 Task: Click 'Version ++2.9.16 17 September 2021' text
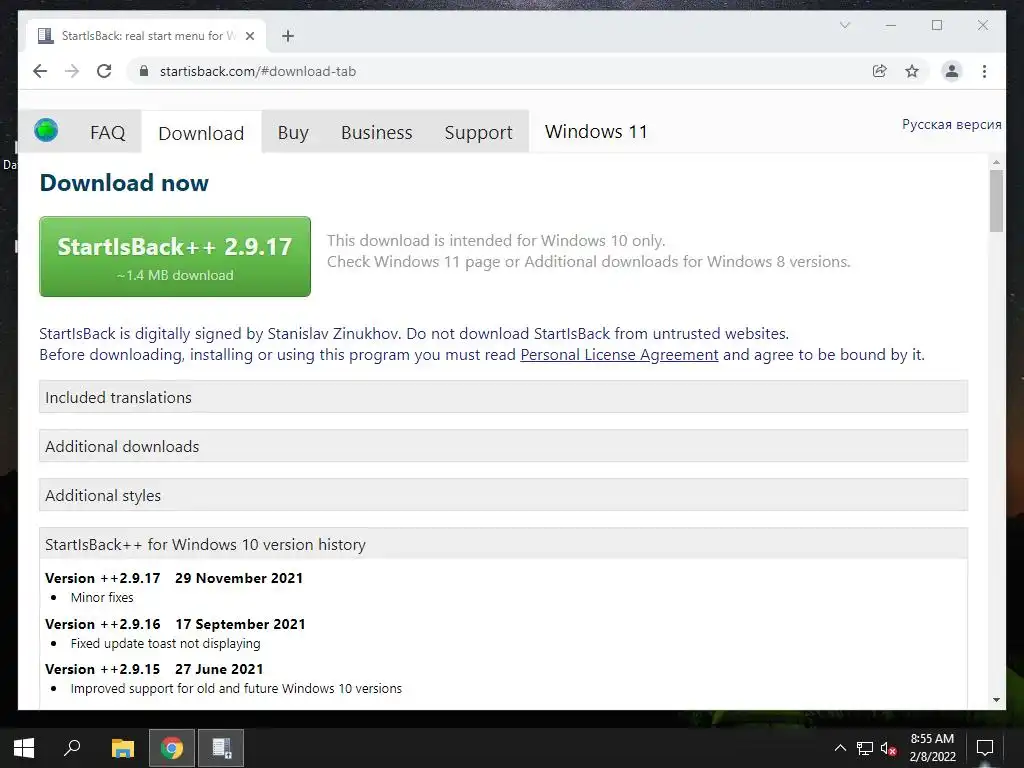(175, 624)
